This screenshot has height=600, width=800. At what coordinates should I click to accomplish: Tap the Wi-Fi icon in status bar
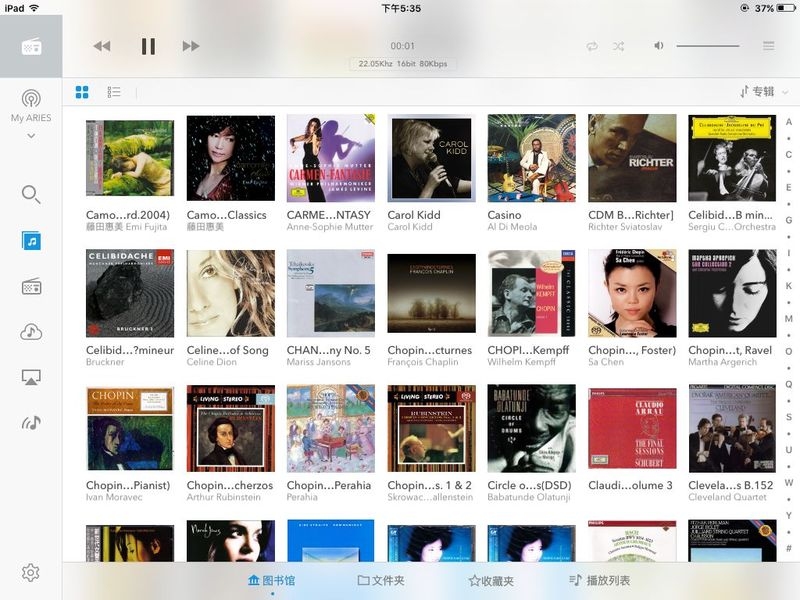click(34, 8)
